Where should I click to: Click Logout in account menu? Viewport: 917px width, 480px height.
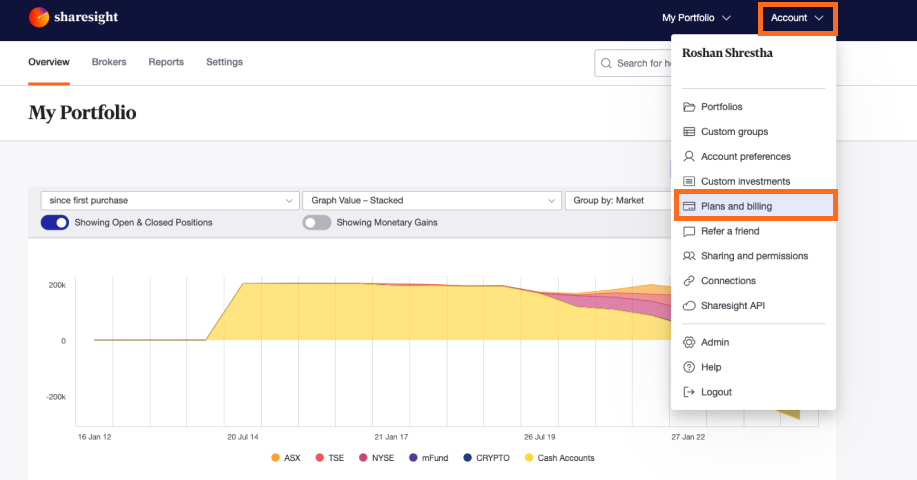coord(753,392)
